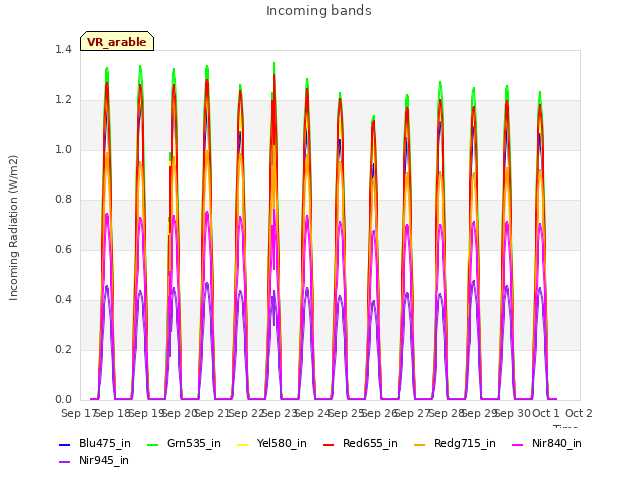640x480 pixels.
Task: Click the Sep 23 radiation peak on chart
Action: tap(274, 64)
